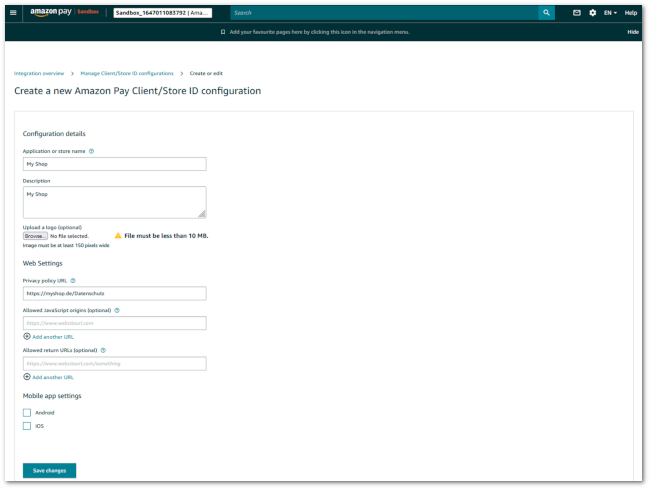Expand the EN language dropdown
This screenshot has height=489, width=650.
click(x=610, y=13)
